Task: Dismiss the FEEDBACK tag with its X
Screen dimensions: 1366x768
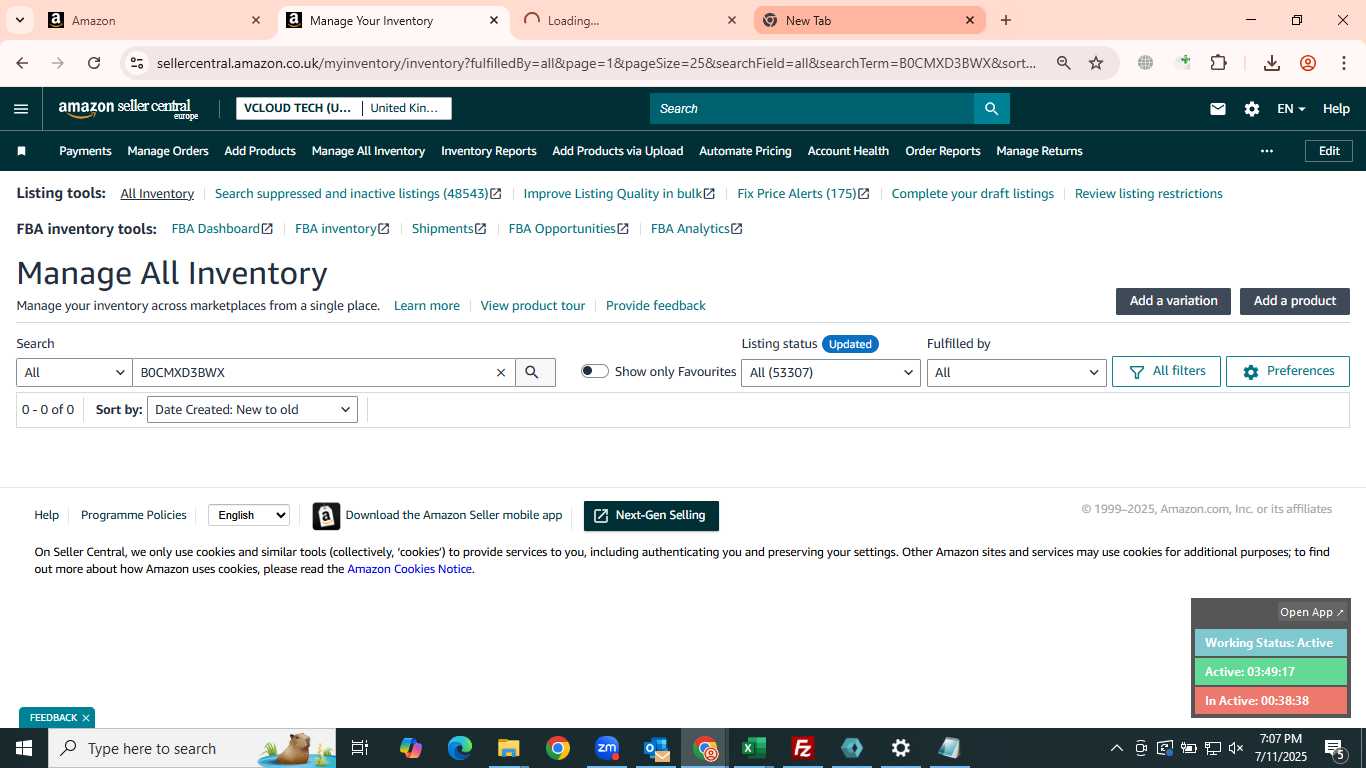Action: [x=86, y=718]
